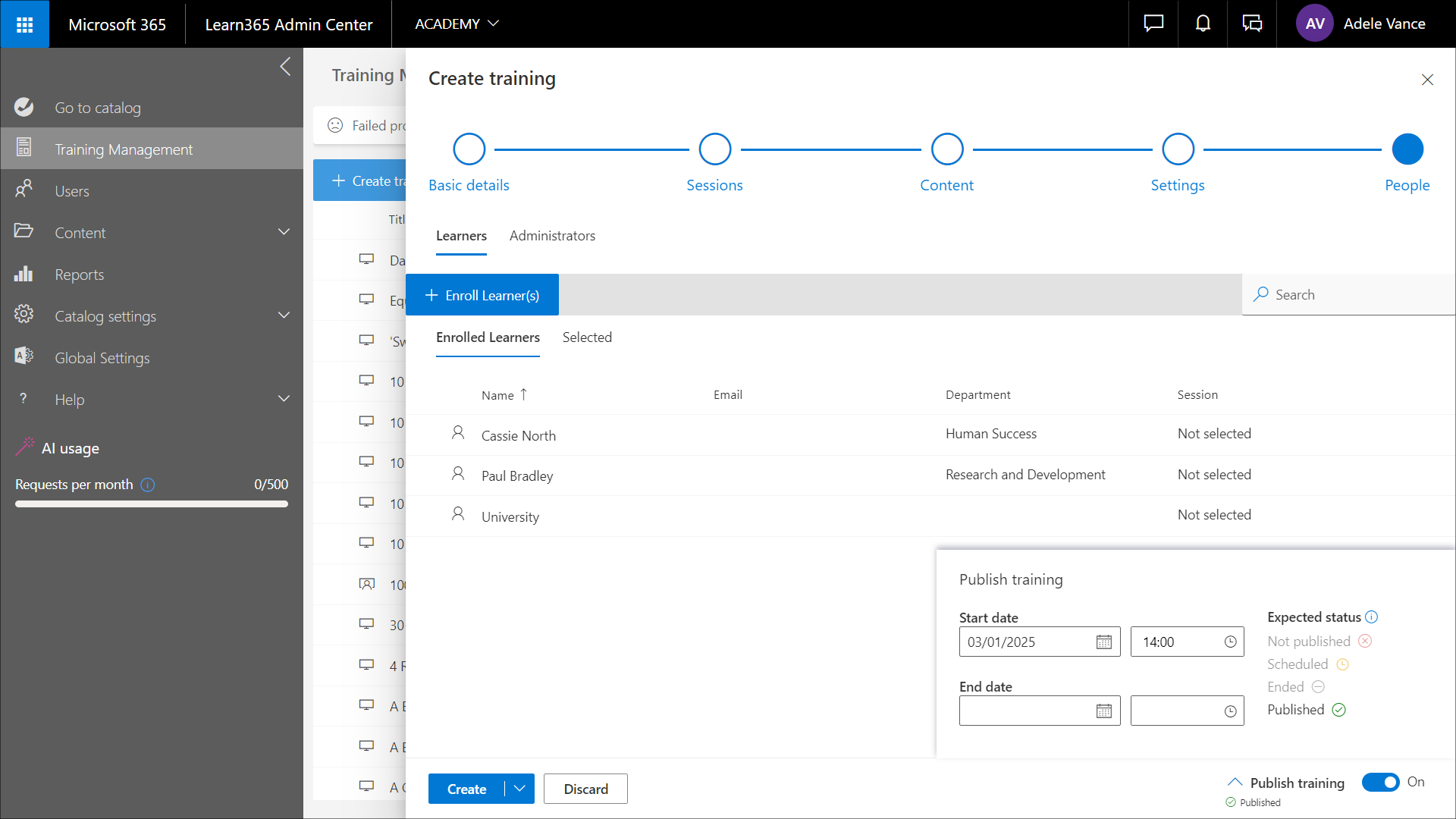Collapse the left sidebar with chevron
The height and width of the screenshot is (819, 1456).
(x=285, y=67)
